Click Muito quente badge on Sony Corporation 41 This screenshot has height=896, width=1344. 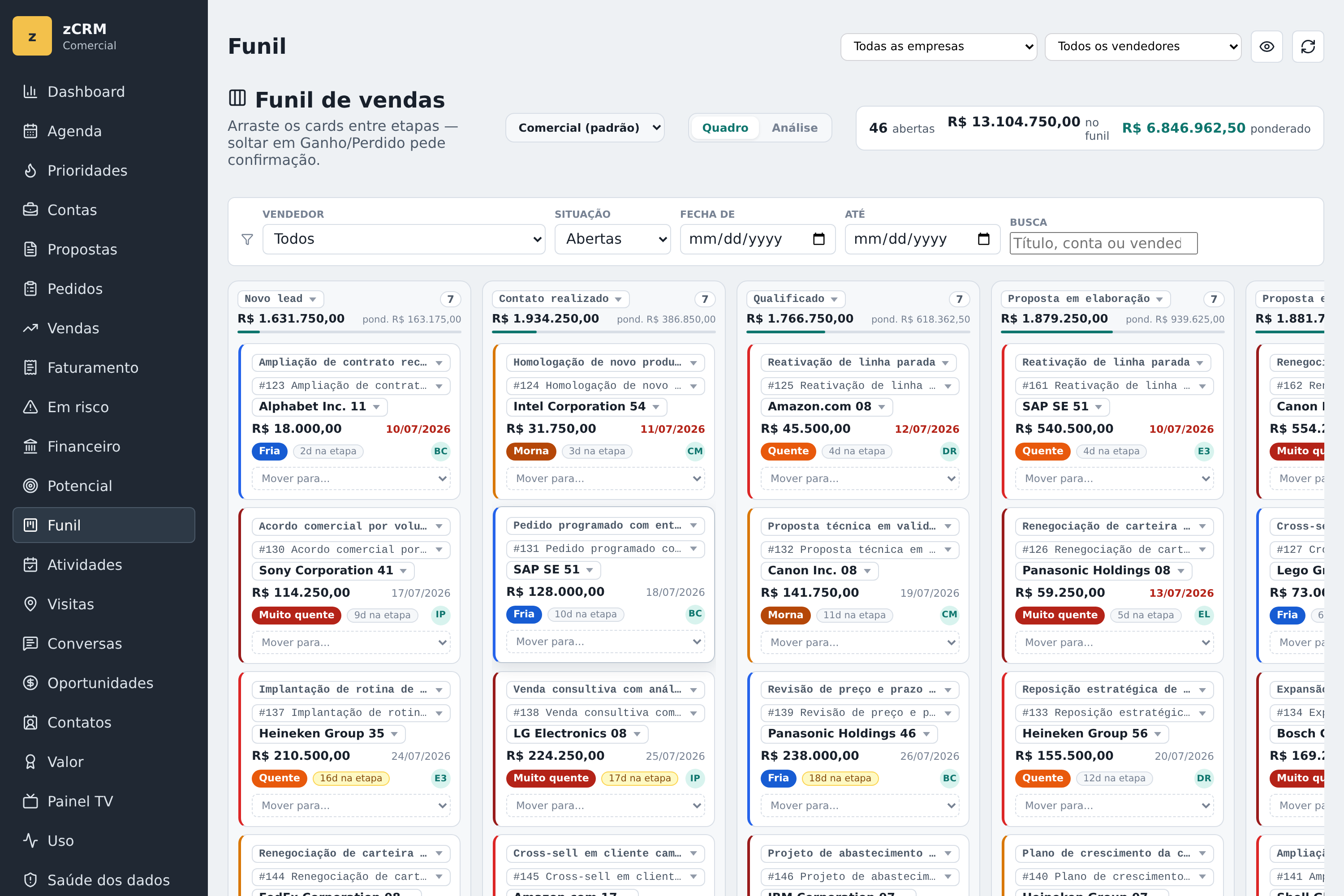coord(297,615)
